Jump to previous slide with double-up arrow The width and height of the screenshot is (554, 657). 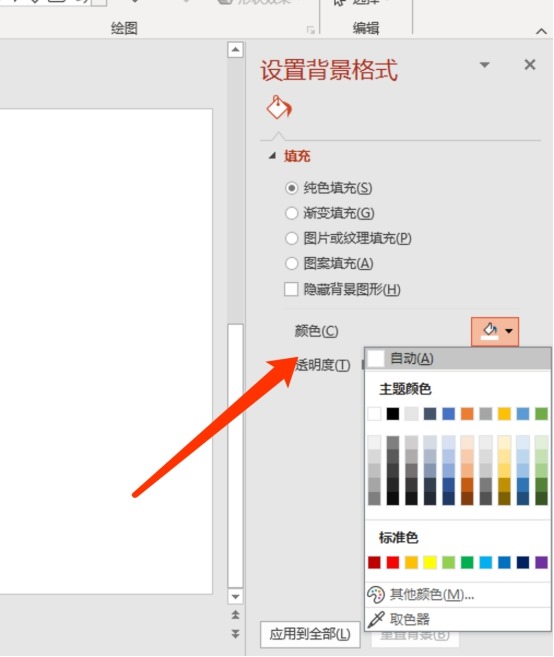coord(236,615)
